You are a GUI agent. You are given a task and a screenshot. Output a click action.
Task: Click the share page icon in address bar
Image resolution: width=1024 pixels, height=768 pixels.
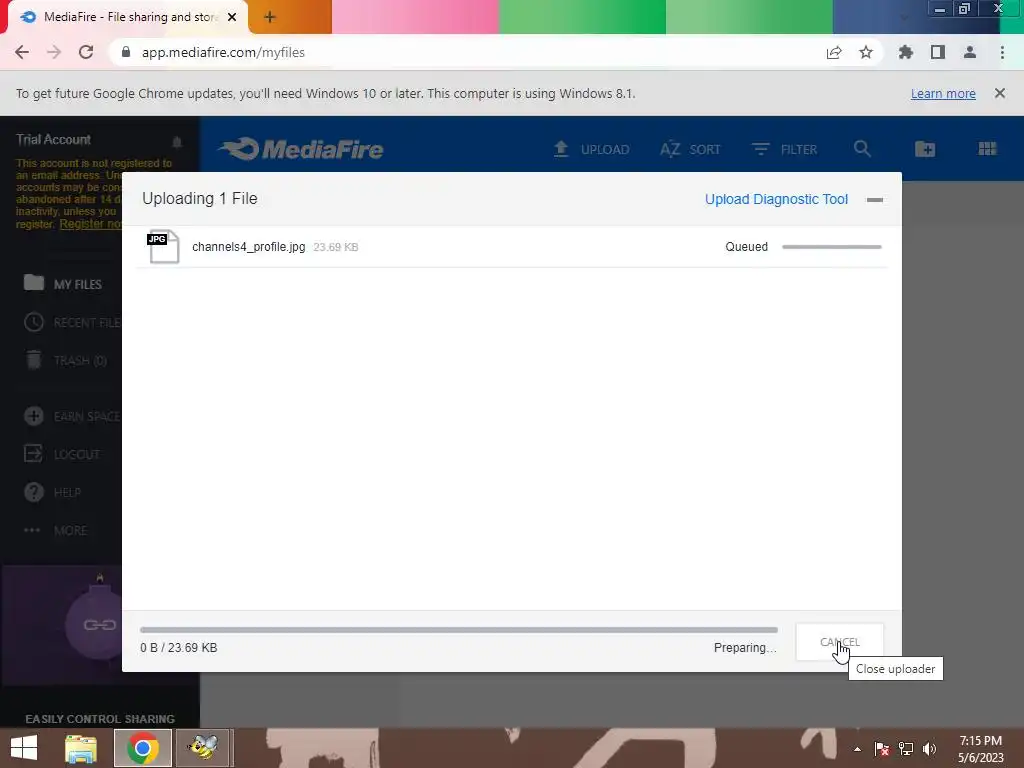[x=834, y=52]
